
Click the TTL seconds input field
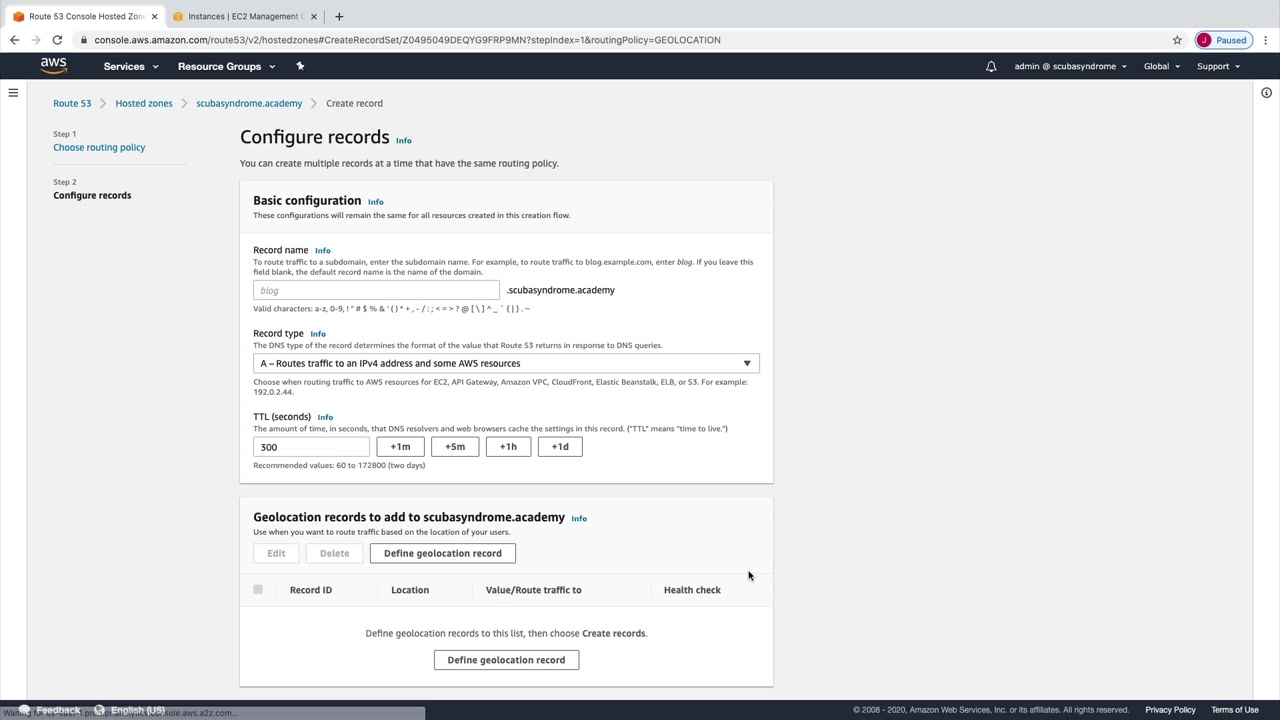[x=311, y=447]
